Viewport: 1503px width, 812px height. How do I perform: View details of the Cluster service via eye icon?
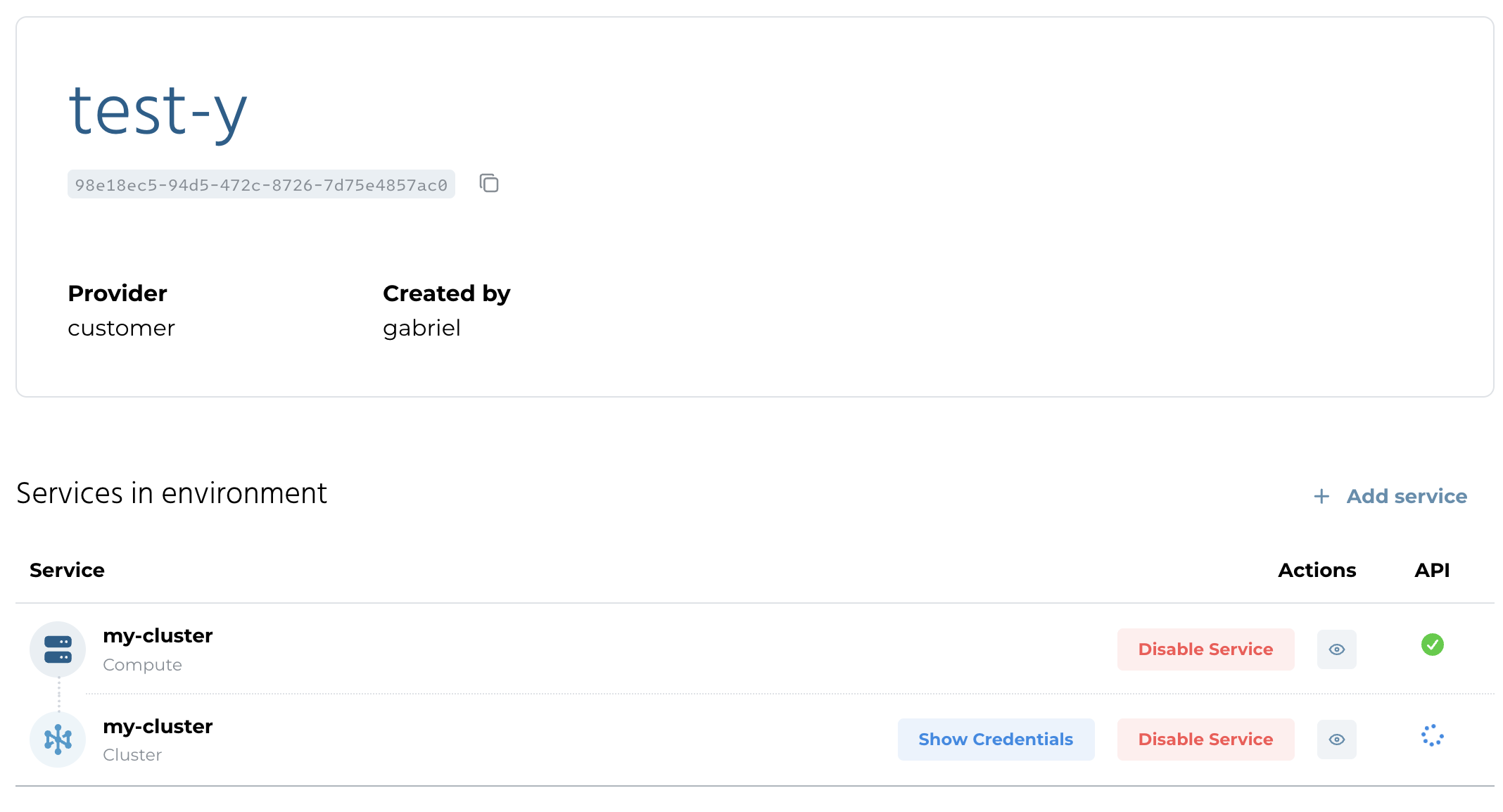pyautogui.click(x=1336, y=740)
